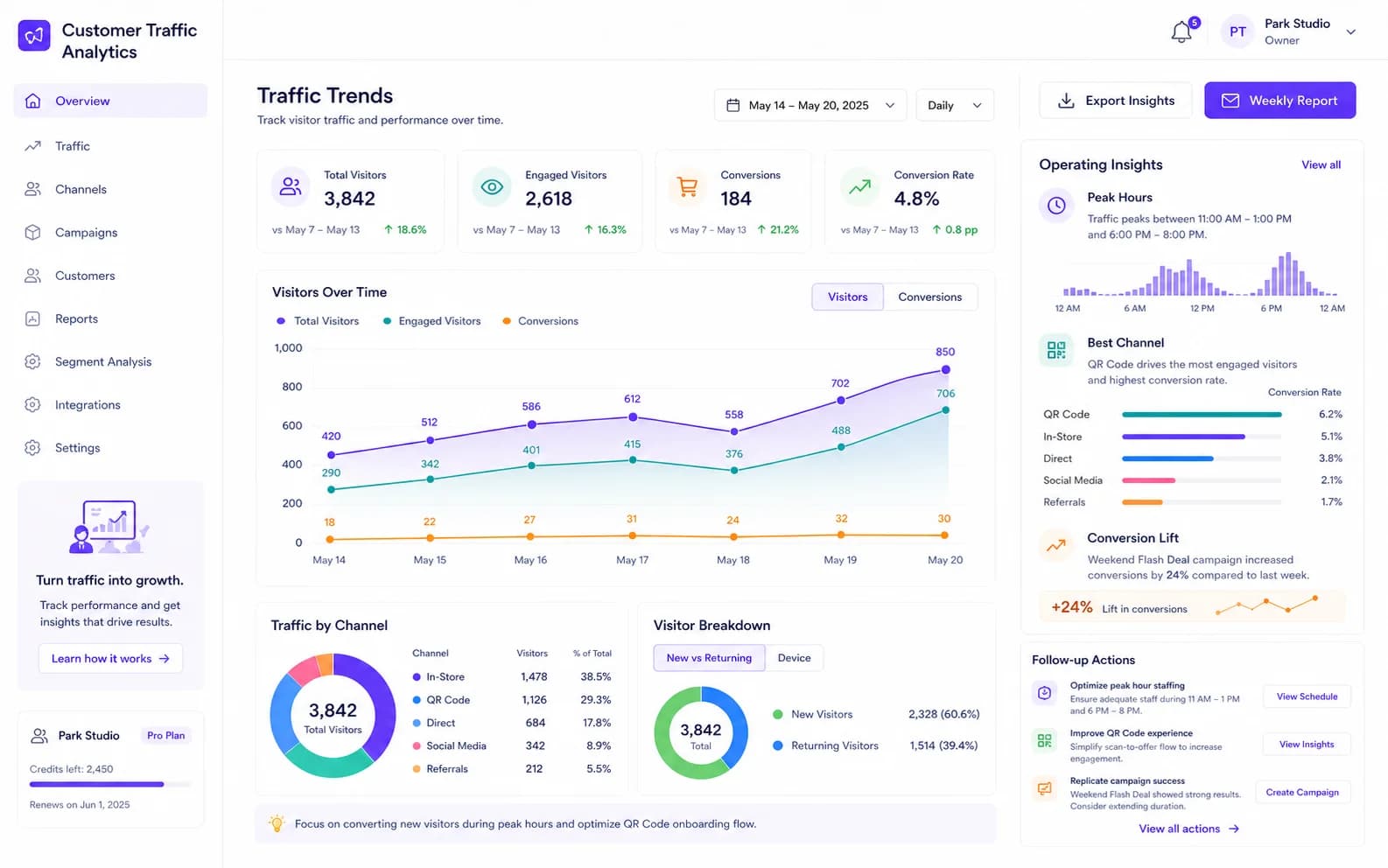The image size is (1388, 868).
Task: Click the Traffic by Channel donut chart
Action: click(333, 716)
